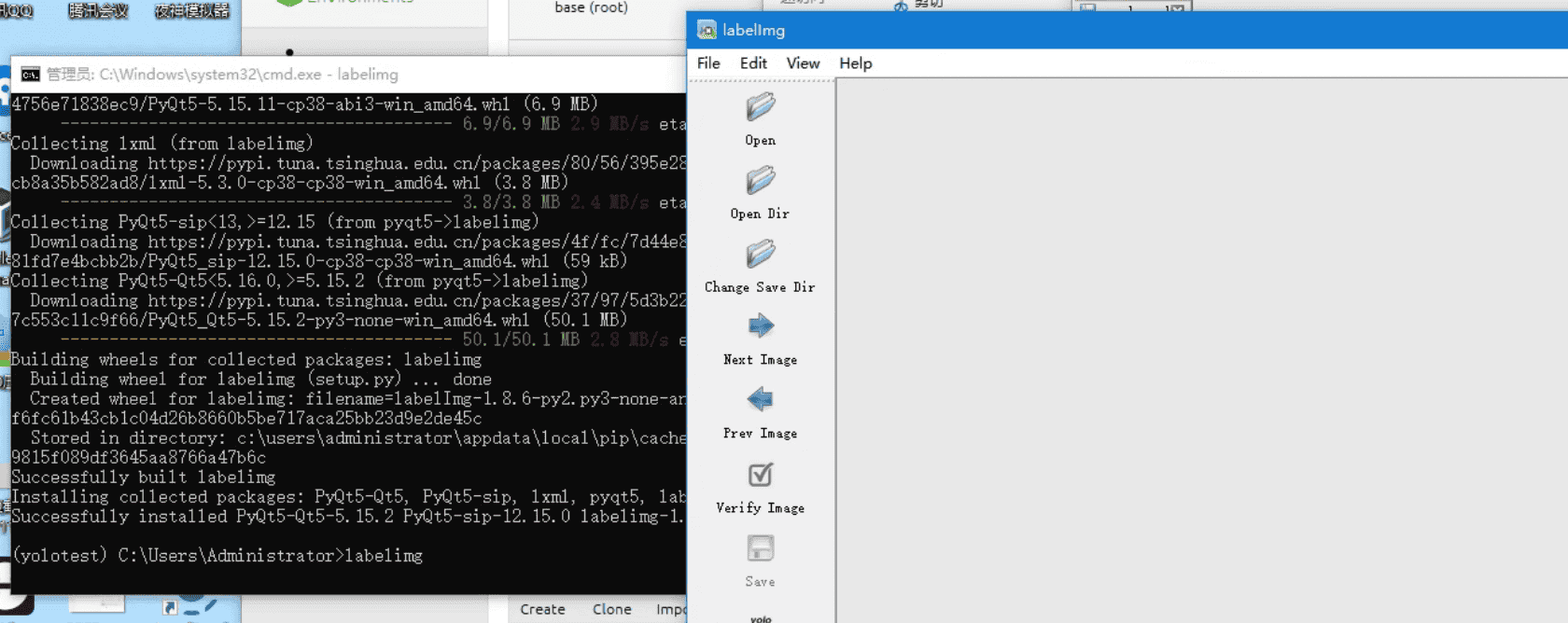1568x623 pixels.
Task: Open the Edit menu in labelImg
Action: pyautogui.click(x=753, y=63)
